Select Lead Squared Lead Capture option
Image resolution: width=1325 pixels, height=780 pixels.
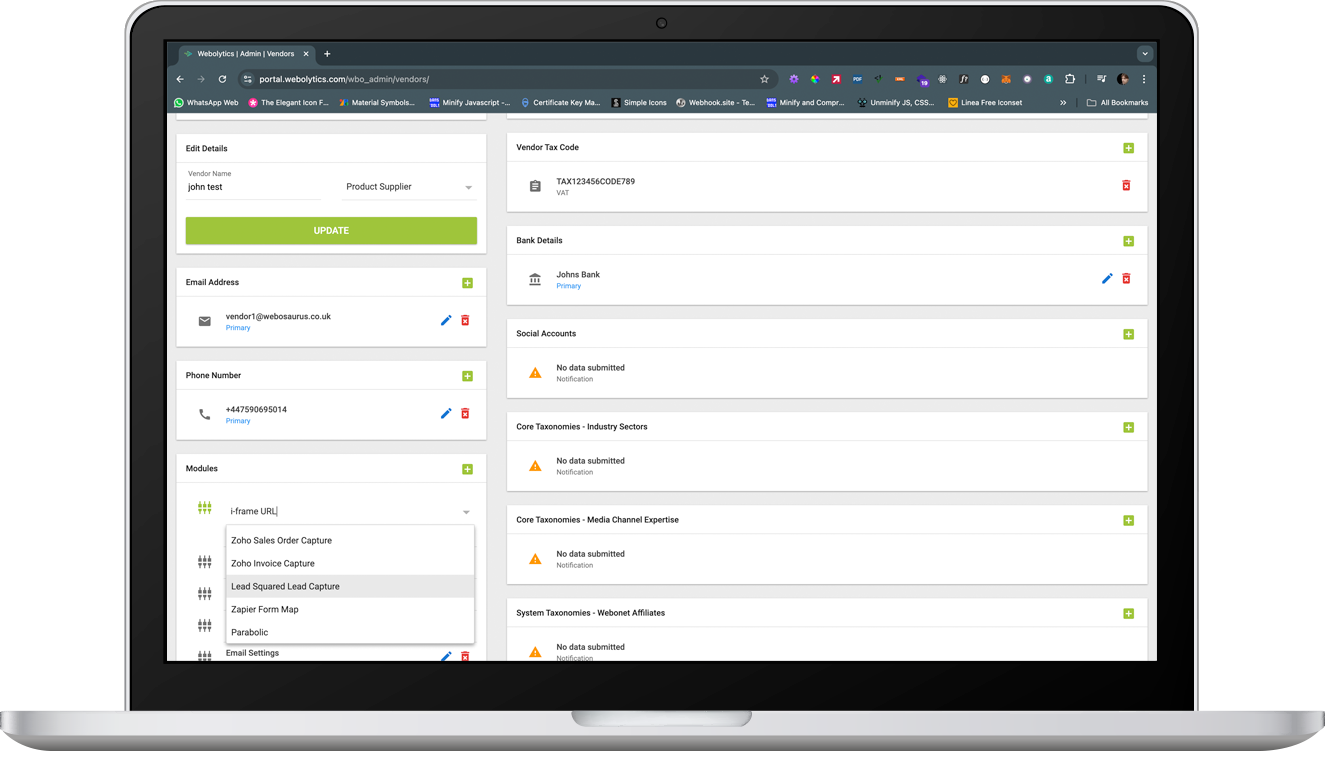[x=286, y=586]
